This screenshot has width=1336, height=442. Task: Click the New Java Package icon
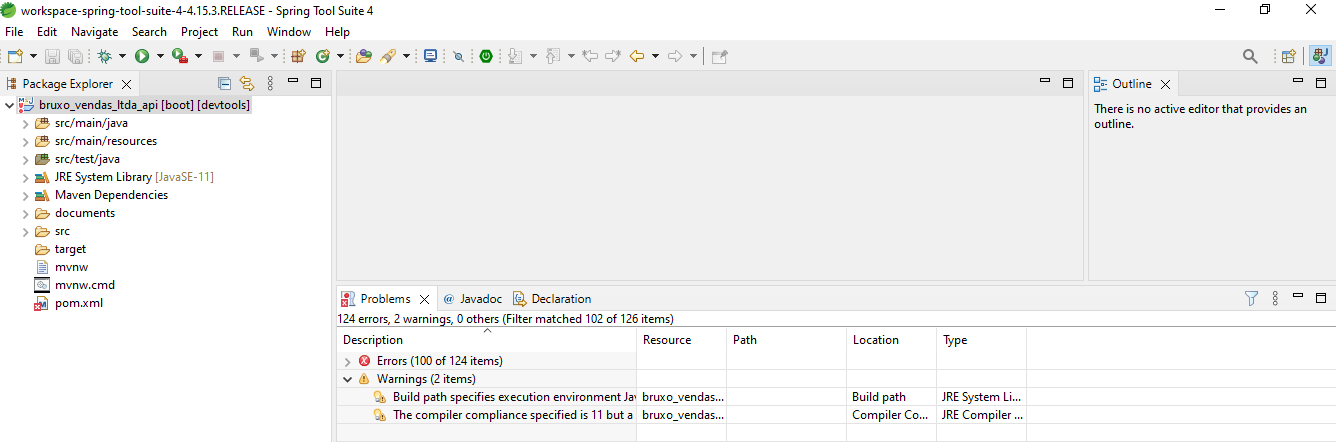pos(298,56)
